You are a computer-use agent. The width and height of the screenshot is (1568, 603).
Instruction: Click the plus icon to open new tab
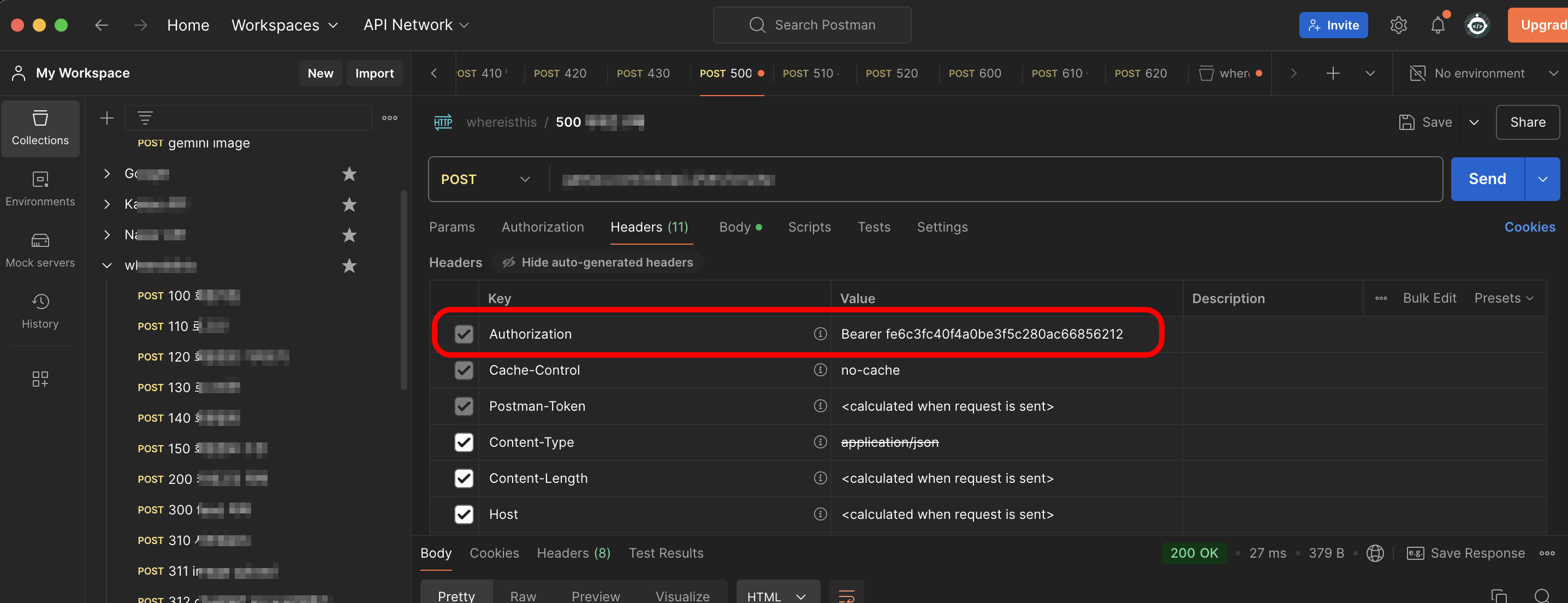(x=1333, y=73)
